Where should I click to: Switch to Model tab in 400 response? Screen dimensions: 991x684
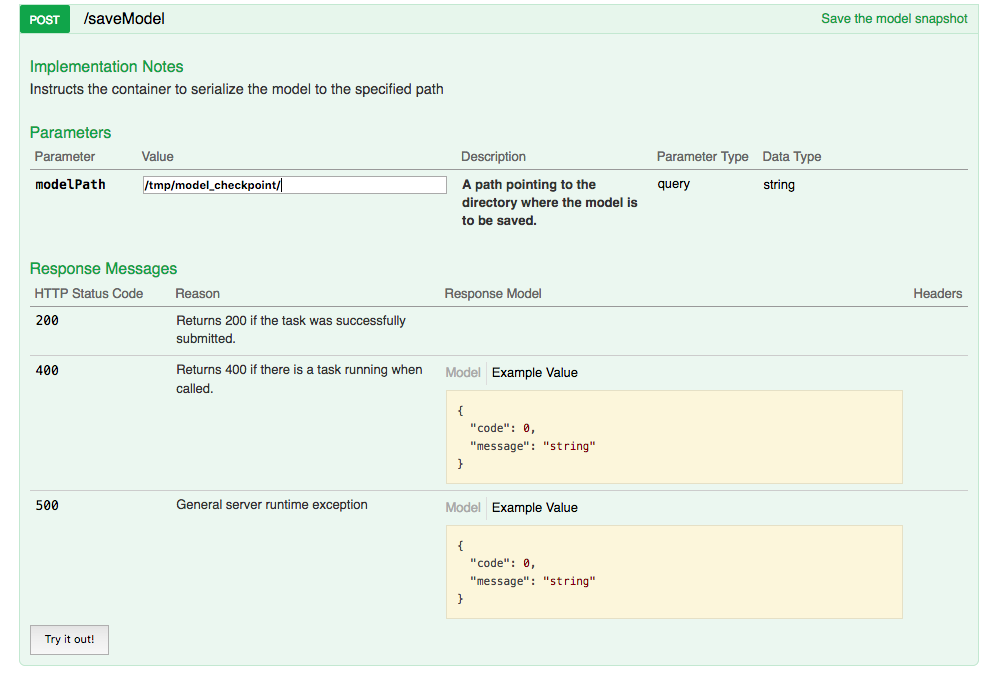463,372
